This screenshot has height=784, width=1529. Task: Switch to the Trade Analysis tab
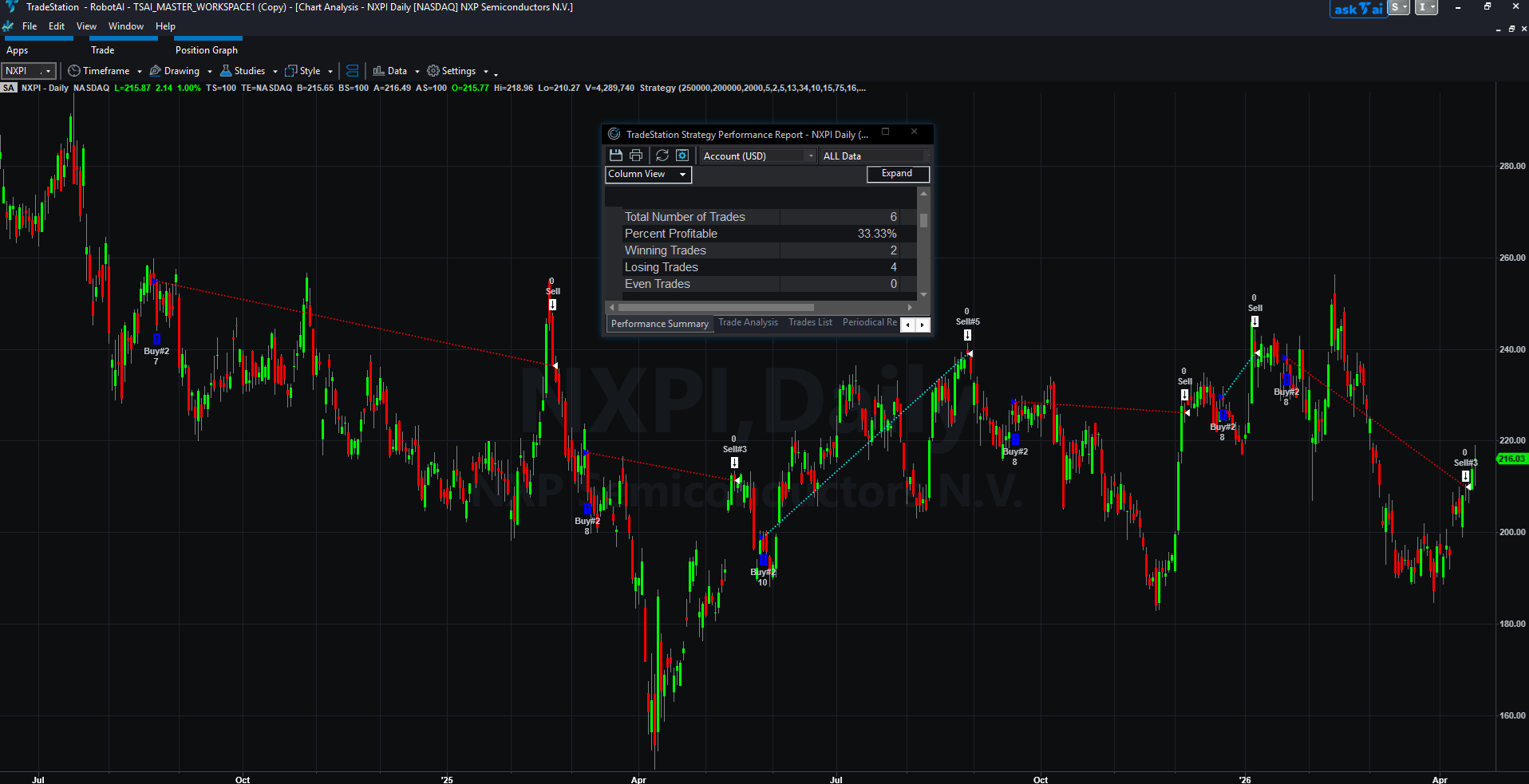pyautogui.click(x=748, y=322)
